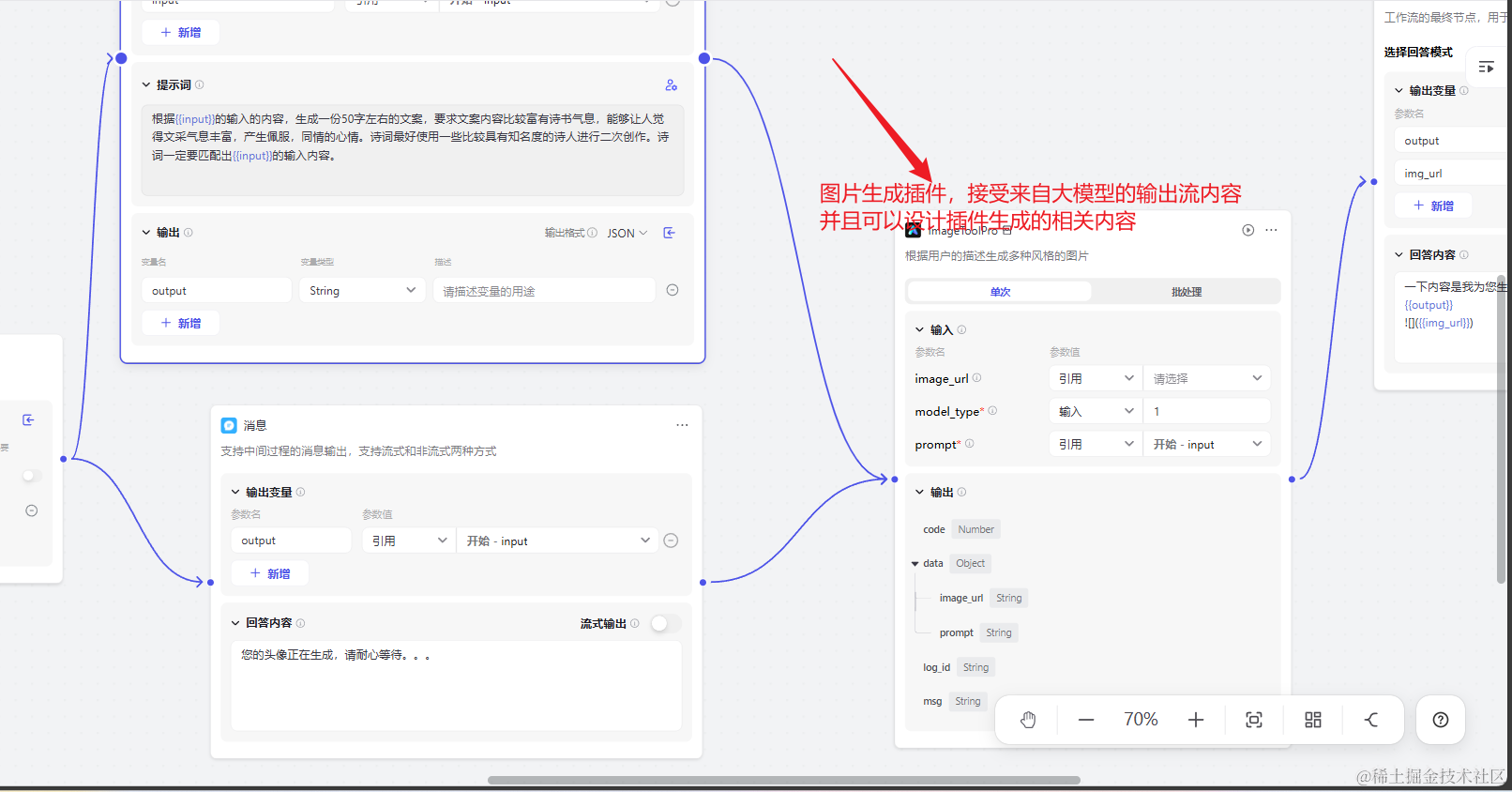Open 引用 type dropdown for prompt parameter

tap(1096, 444)
